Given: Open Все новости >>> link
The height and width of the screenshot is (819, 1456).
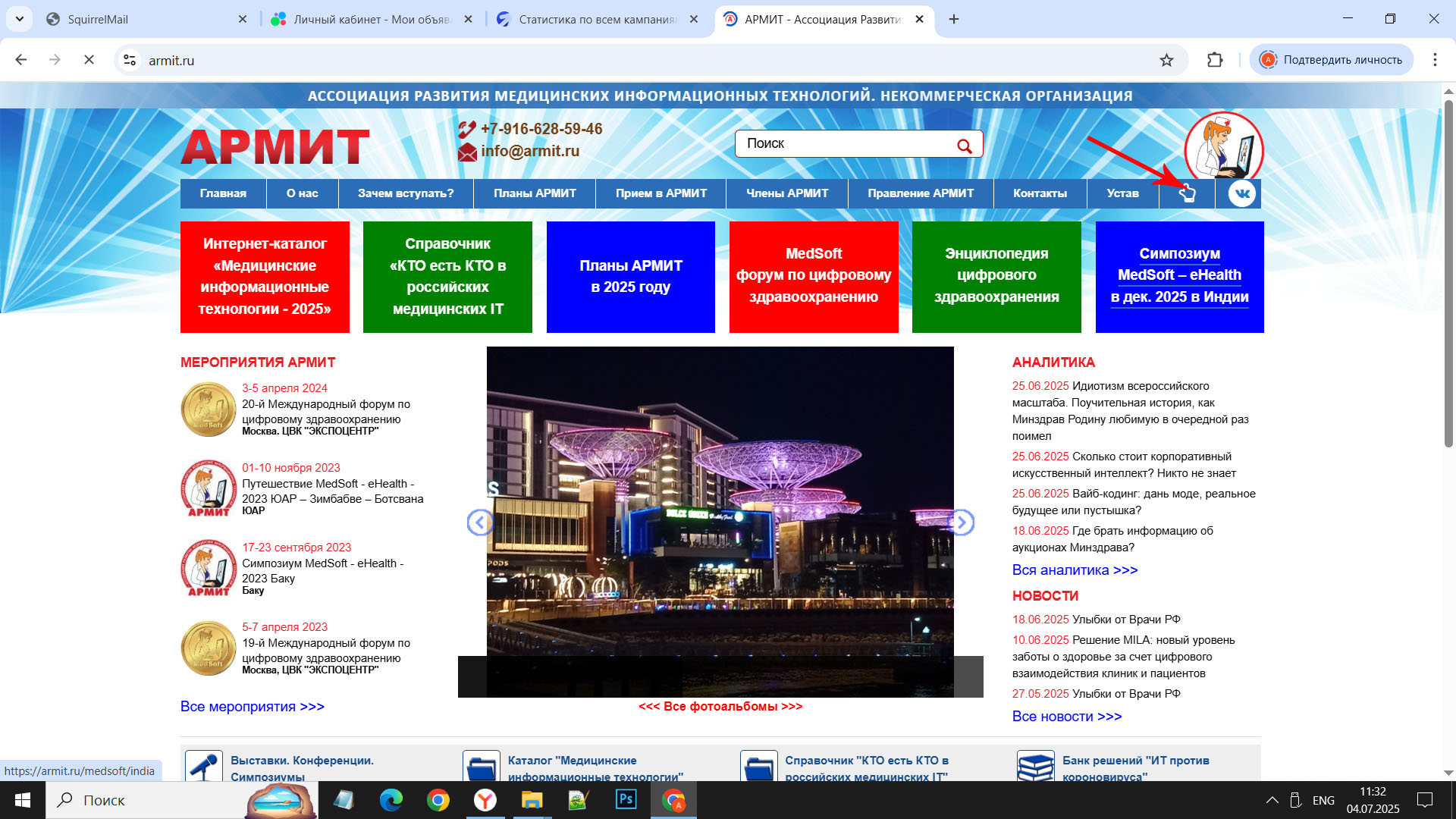Looking at the screenshot, I should [1067, 717].
